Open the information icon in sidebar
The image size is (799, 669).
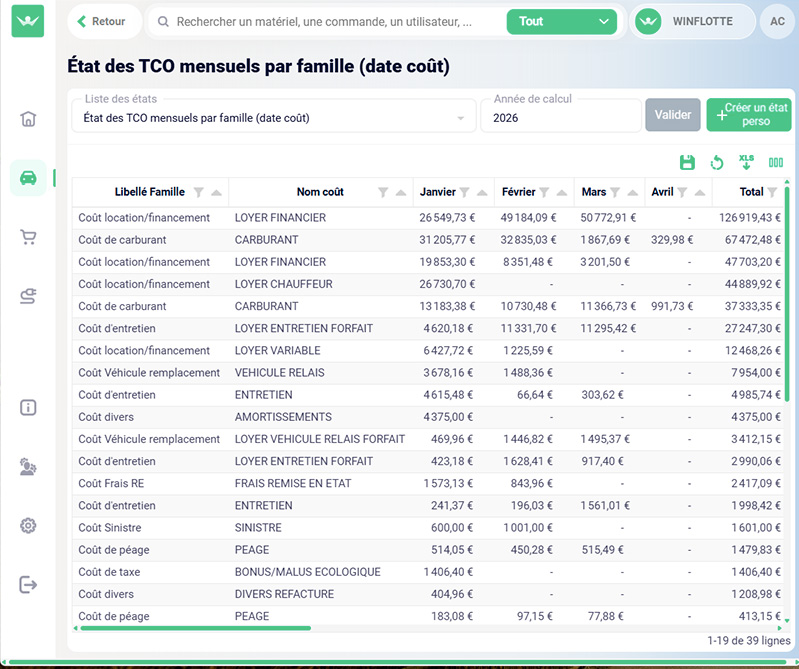28,408
